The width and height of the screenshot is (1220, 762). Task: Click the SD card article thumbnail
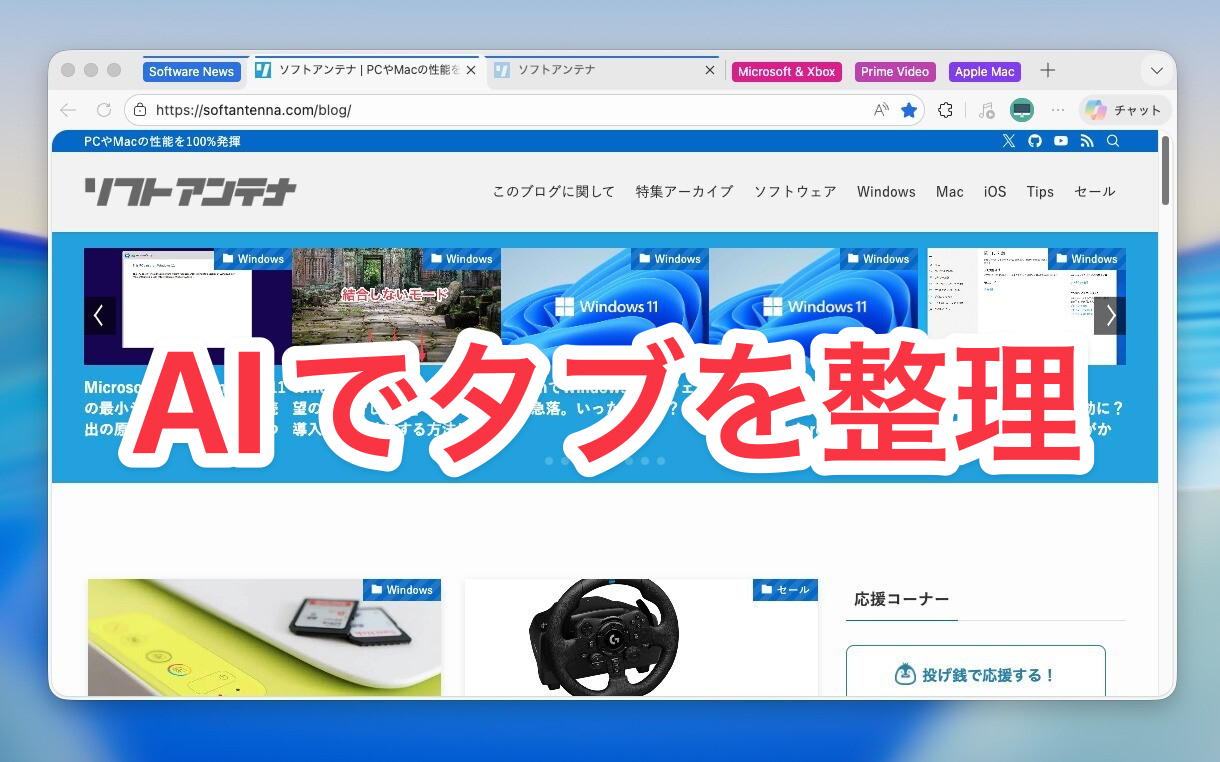264,638
